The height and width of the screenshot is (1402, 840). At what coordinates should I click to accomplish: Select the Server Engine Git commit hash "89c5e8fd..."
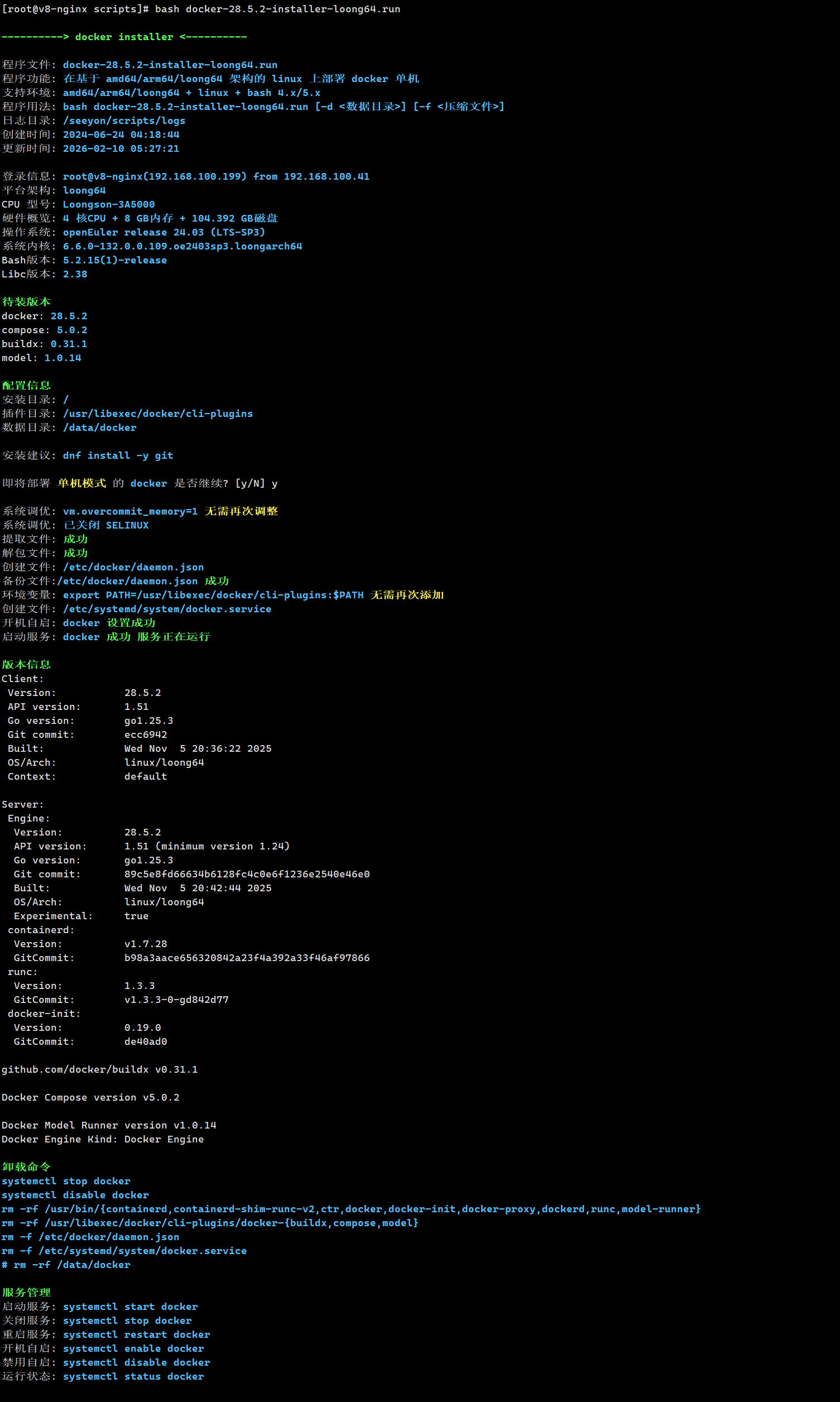coord(247,875)
